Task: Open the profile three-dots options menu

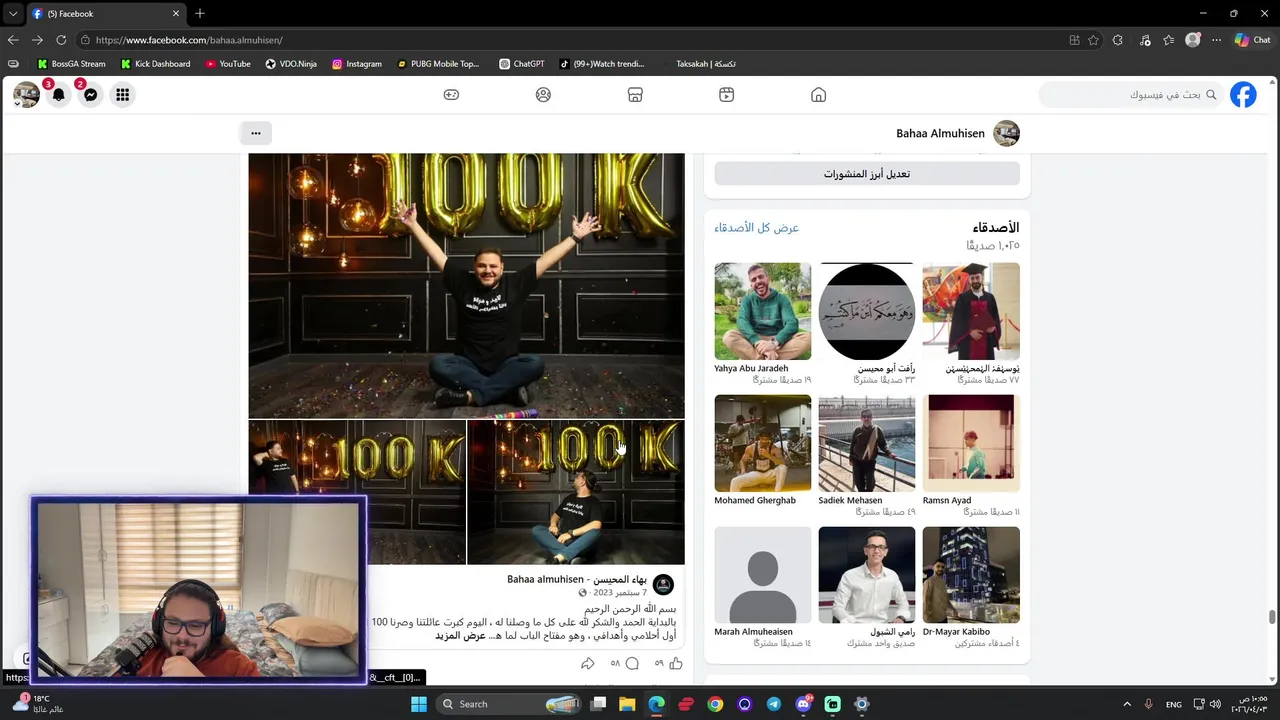Action: click(256, 133)
